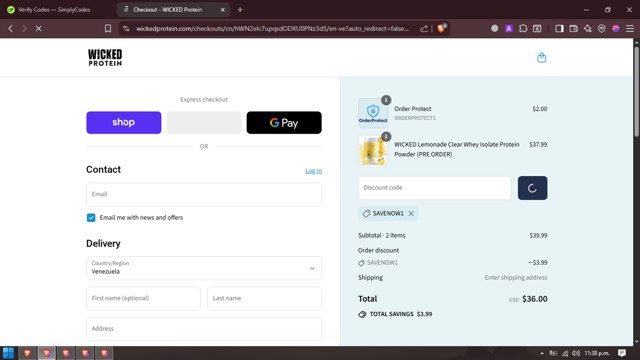The width and height of the screenshot is (640, 360).
Task: Uncheck Email me with news and offers
Action: click(x=91, y=218)
